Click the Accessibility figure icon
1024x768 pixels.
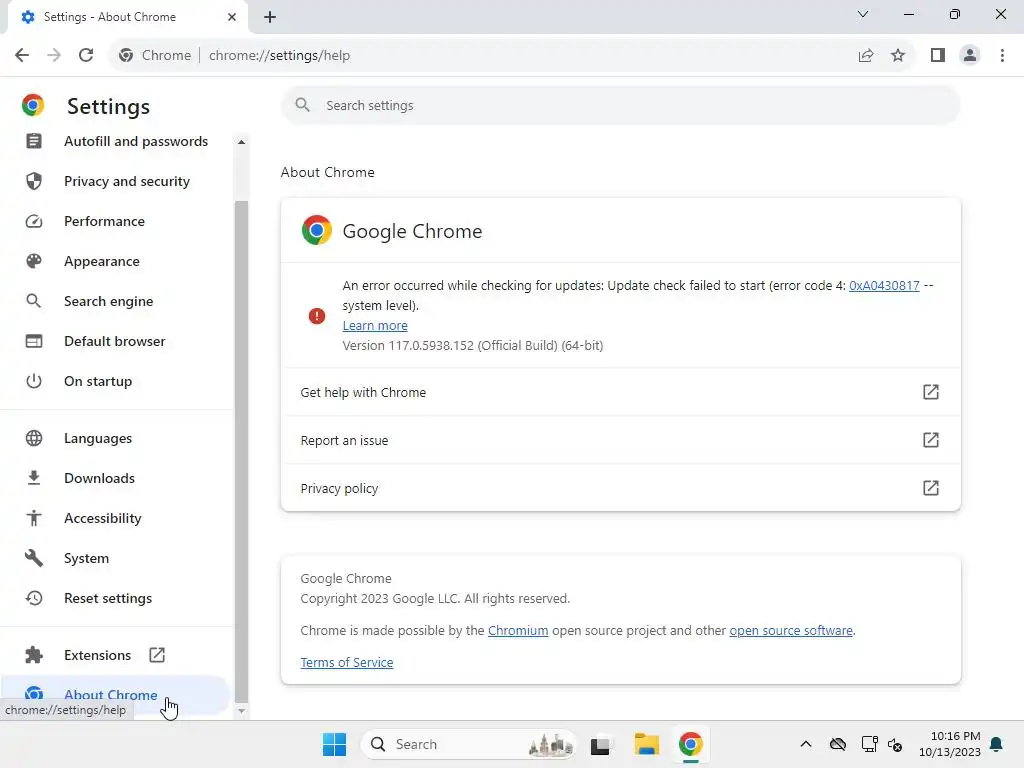click(x=34, y=518)
